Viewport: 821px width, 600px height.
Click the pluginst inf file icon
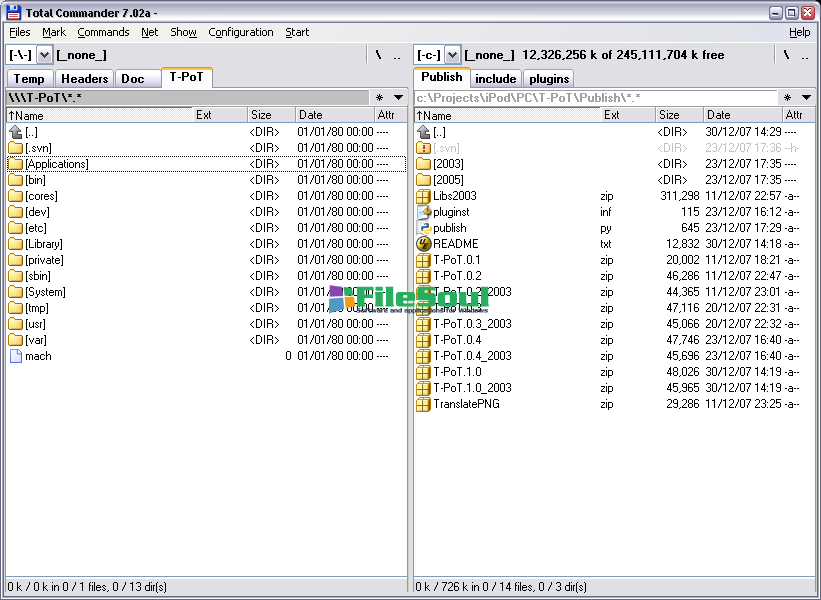423,212
